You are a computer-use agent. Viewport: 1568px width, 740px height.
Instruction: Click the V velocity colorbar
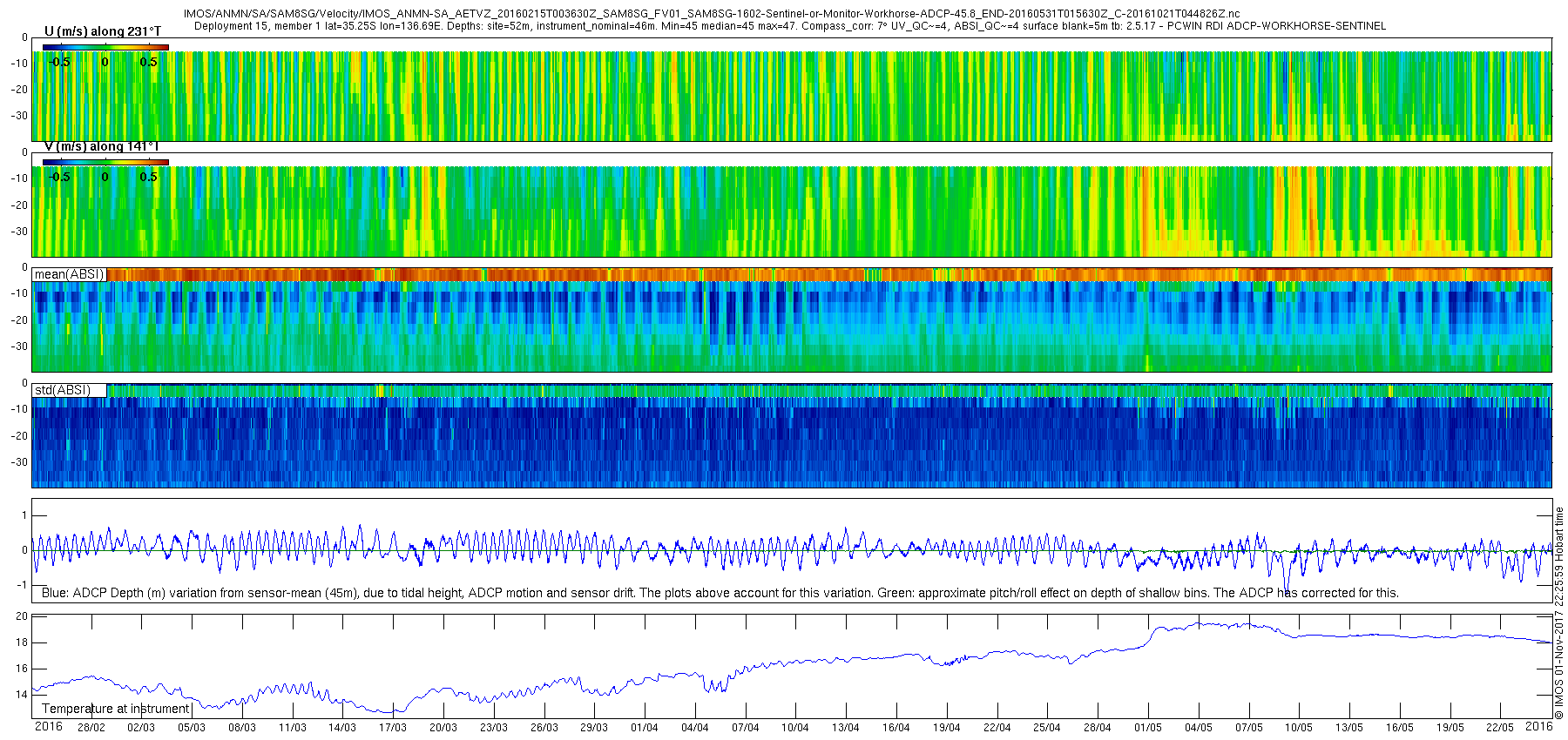(105, 162)
